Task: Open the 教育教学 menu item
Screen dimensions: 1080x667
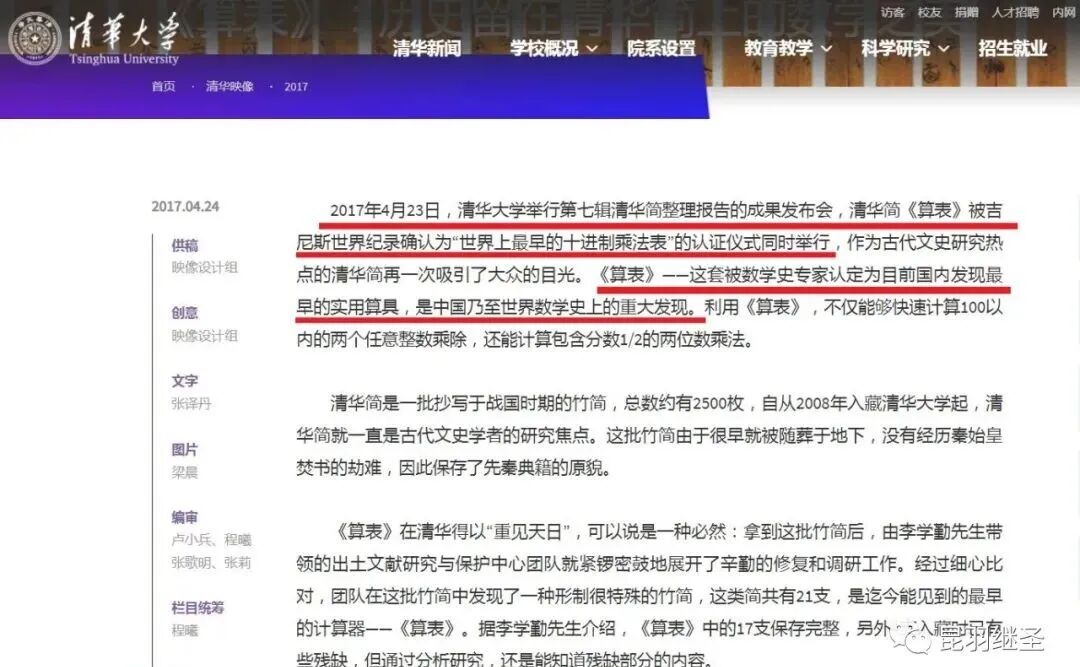Action: coord(778,48)
